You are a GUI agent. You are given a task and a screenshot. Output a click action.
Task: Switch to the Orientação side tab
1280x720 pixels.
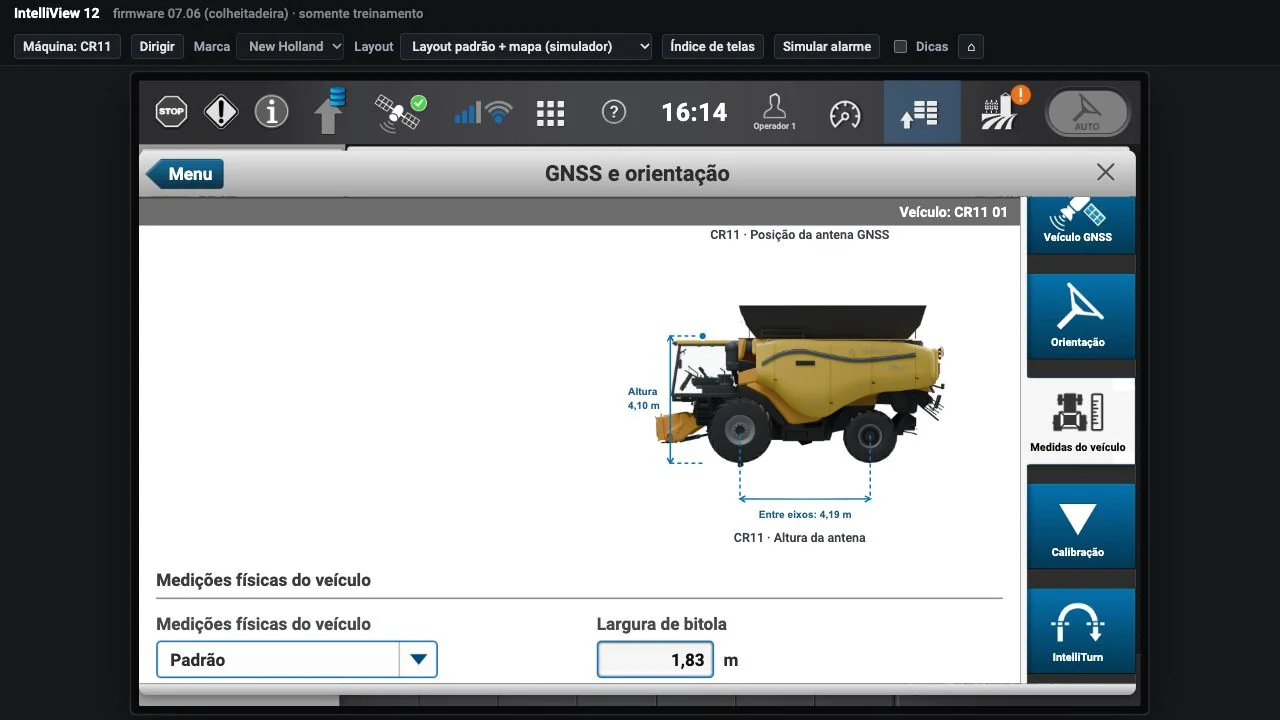click(x=1081, y=317)
